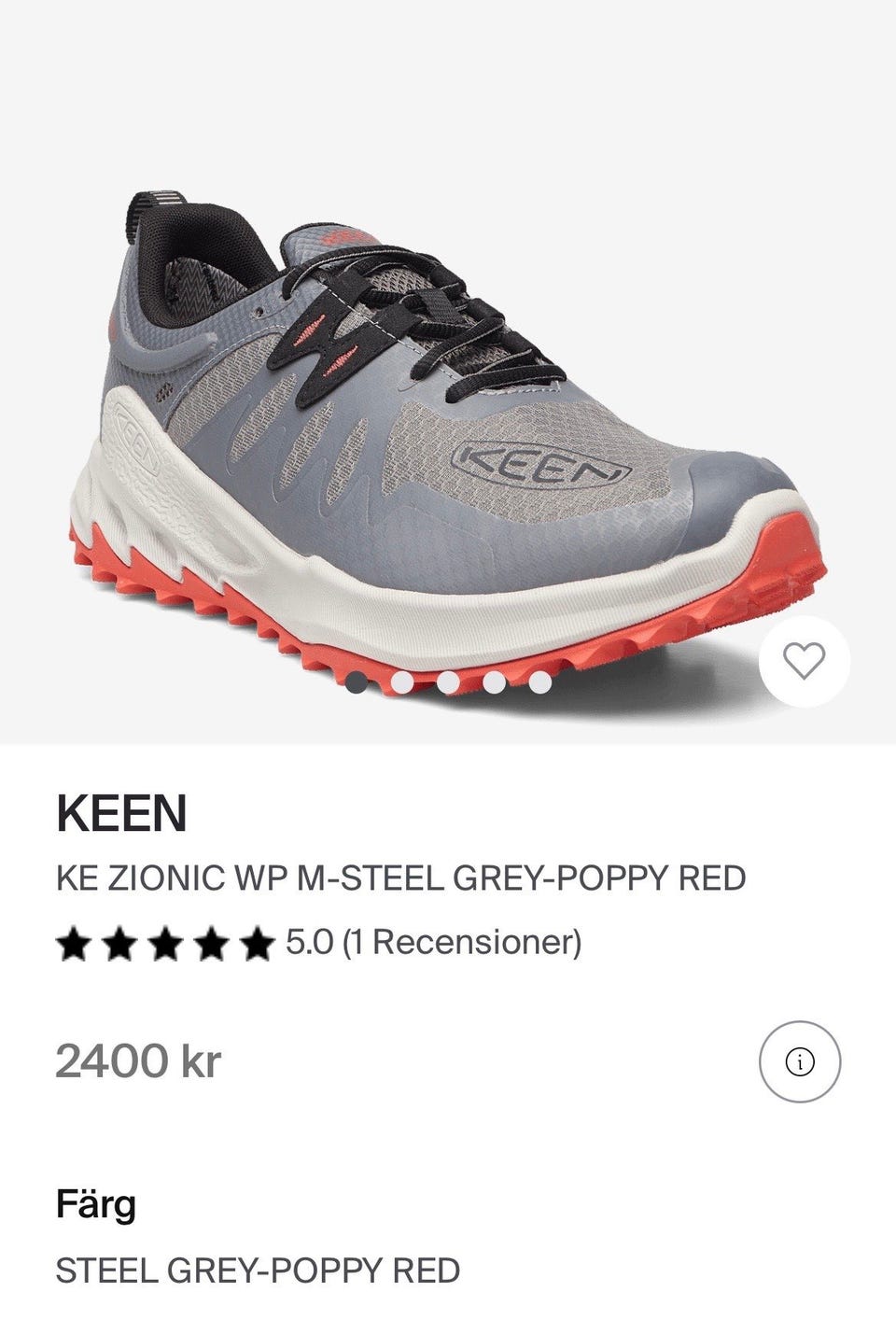Image resolution: width=896 pixels, height=1334 pixels.
Task: Tap KEEN logo on shoe toe
Action: point(539,464)
